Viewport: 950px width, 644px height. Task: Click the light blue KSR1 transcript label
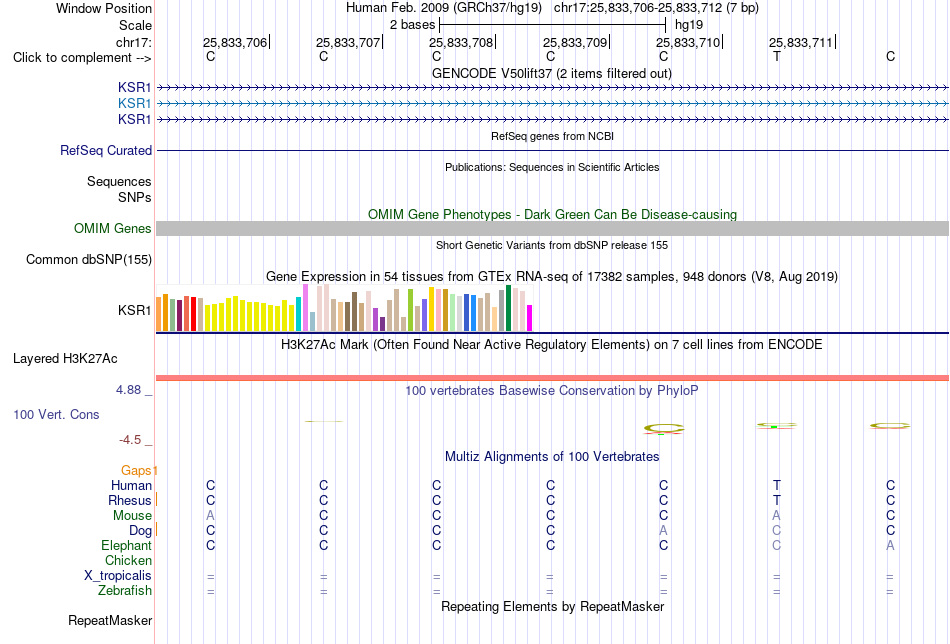135,104
